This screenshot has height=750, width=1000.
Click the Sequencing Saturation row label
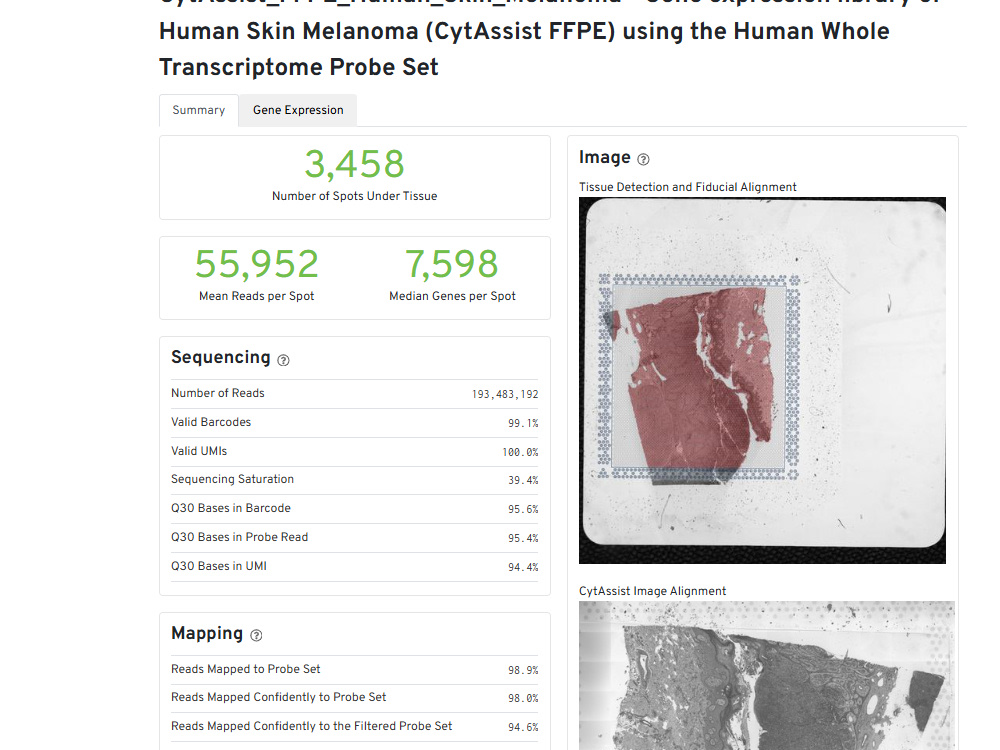(232, 479)
